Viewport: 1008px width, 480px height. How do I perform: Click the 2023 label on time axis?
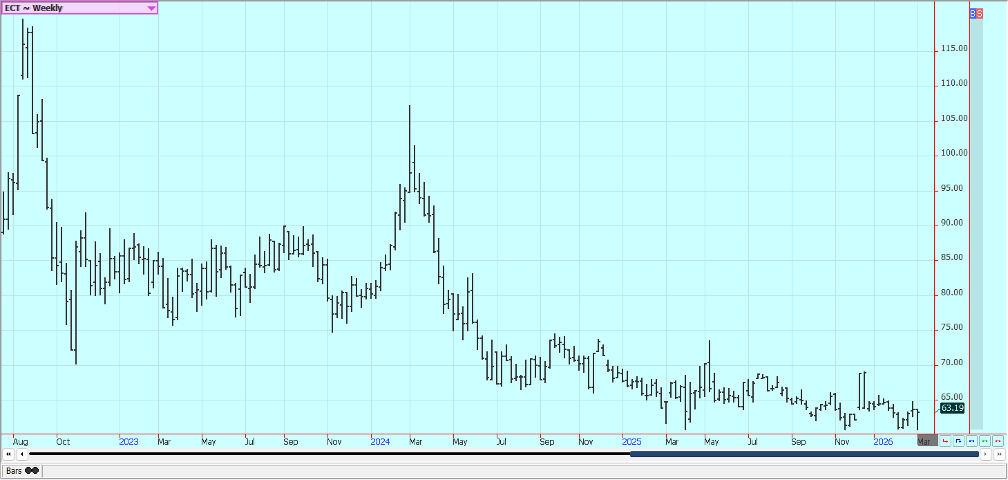[128, 441]
